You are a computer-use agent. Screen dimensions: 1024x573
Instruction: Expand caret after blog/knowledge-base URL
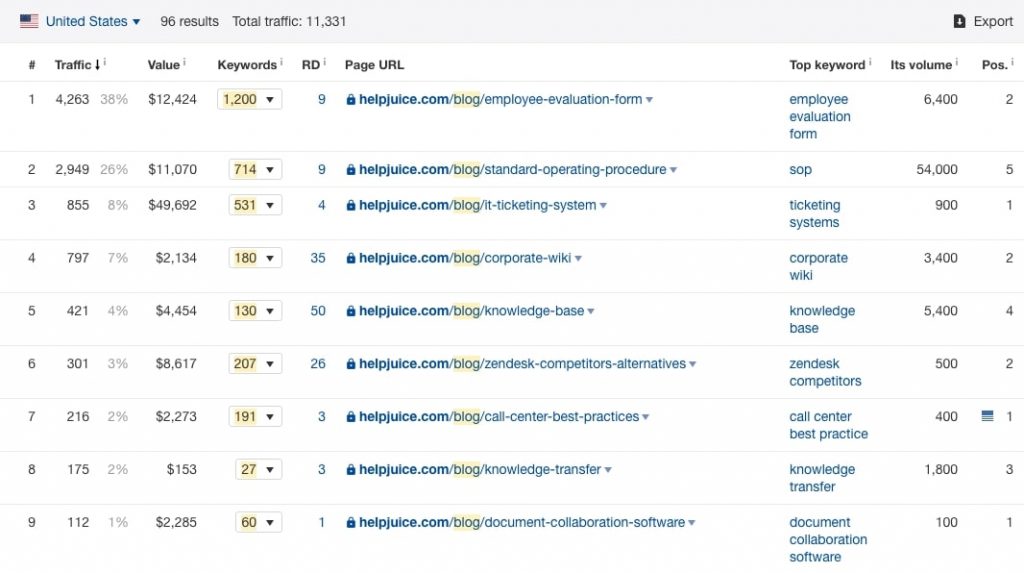(590, 312)
